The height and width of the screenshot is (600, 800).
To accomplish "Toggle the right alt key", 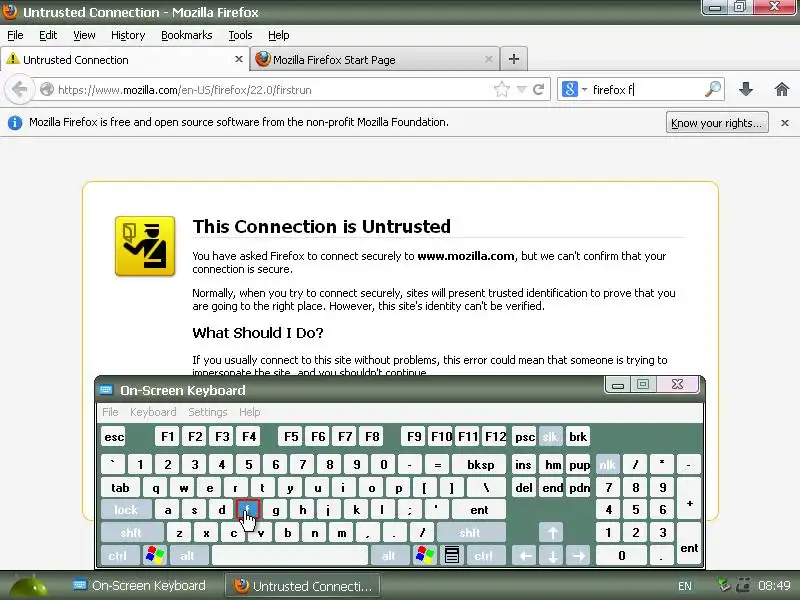I will click(x=389, y=555).
